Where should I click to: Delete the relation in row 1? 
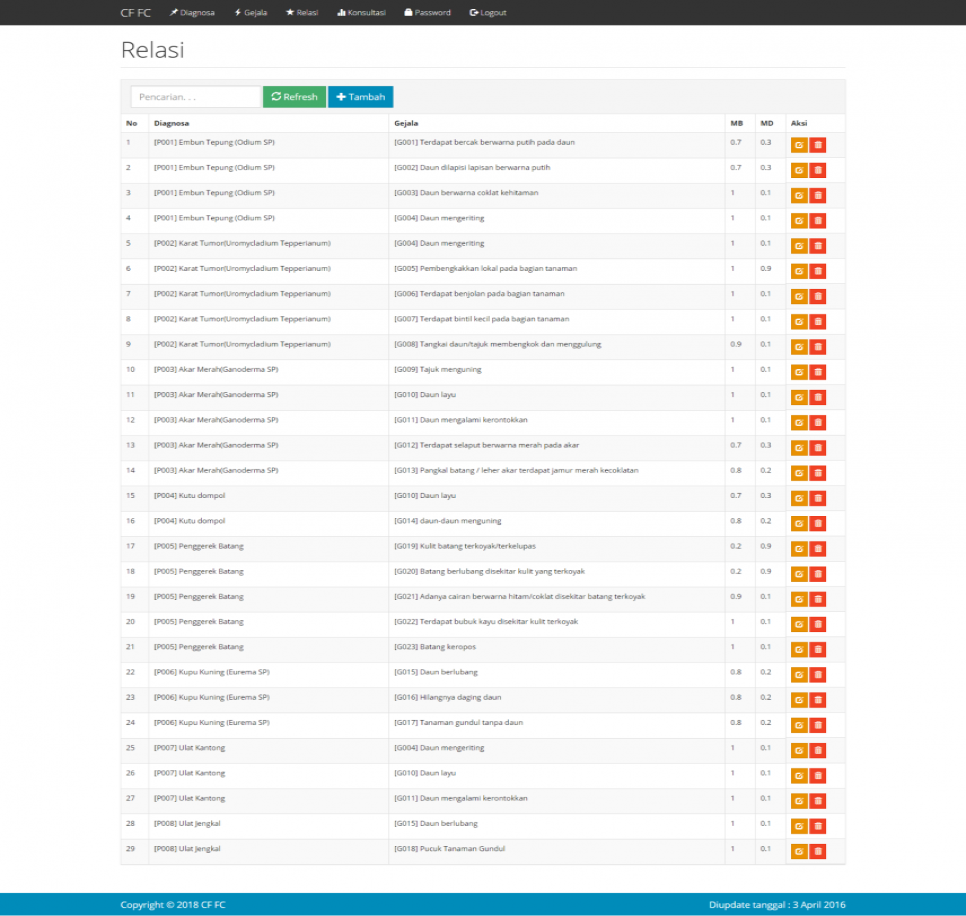coord(818,144)
